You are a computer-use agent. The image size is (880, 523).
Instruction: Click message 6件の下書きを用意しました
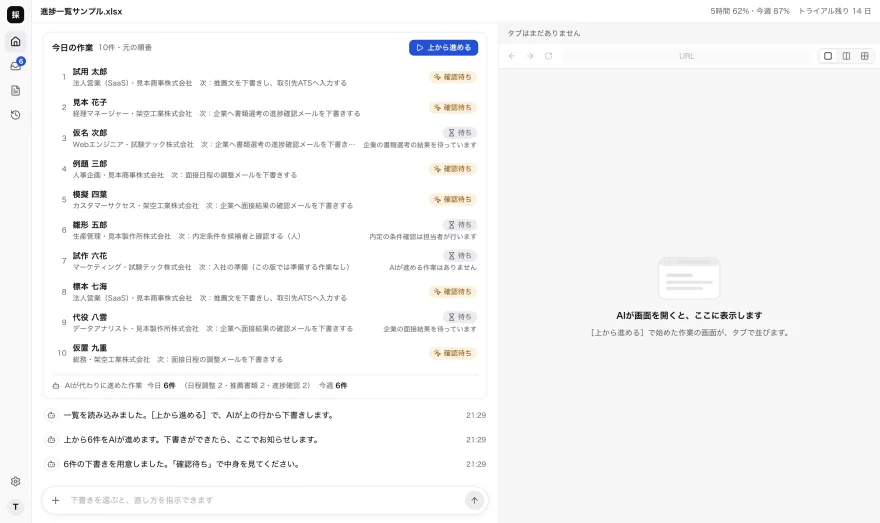point(182,464)
